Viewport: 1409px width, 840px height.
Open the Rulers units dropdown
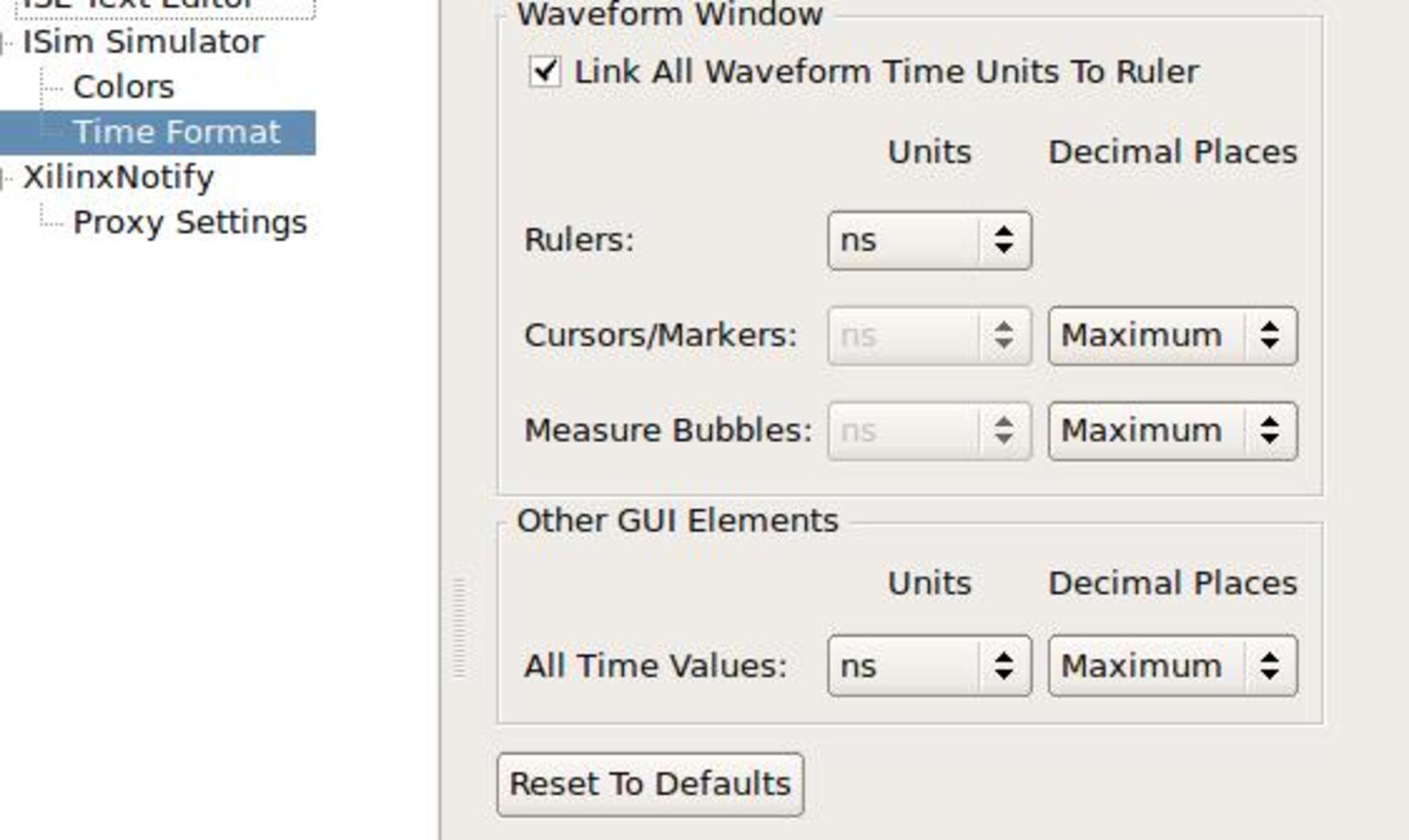(929, 240)
